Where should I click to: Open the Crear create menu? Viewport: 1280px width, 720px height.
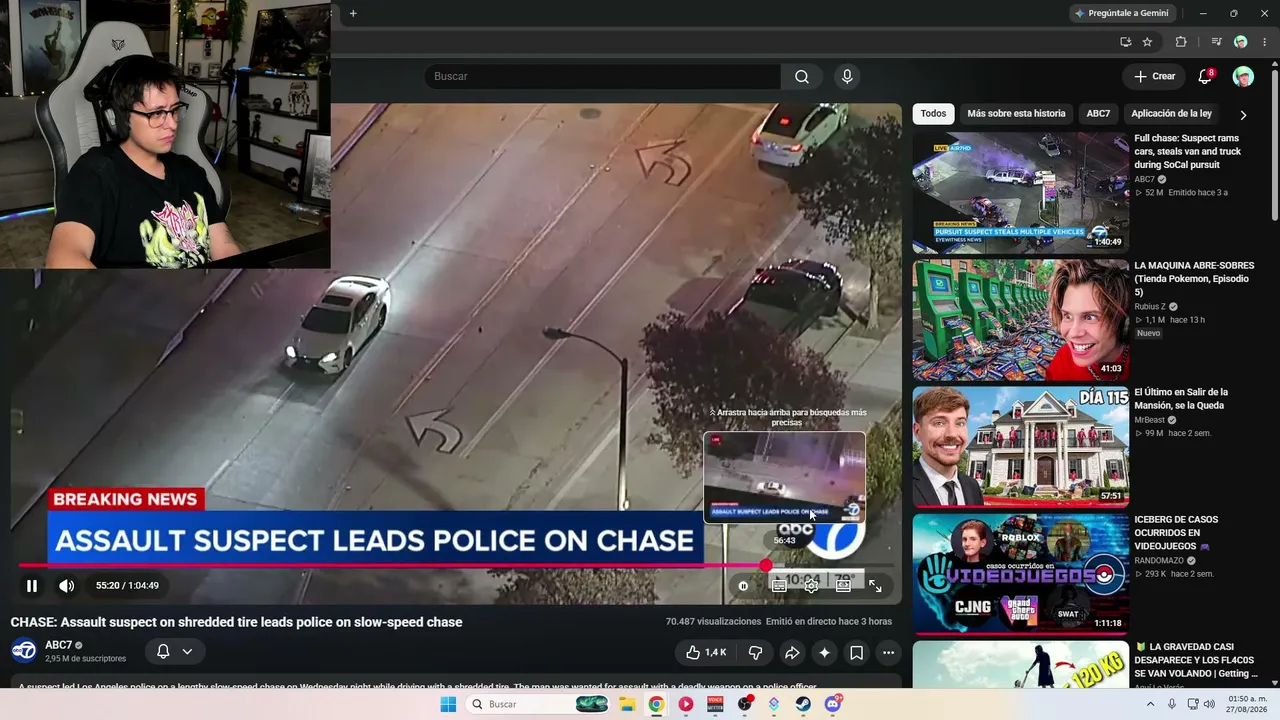pos(1155,76)
